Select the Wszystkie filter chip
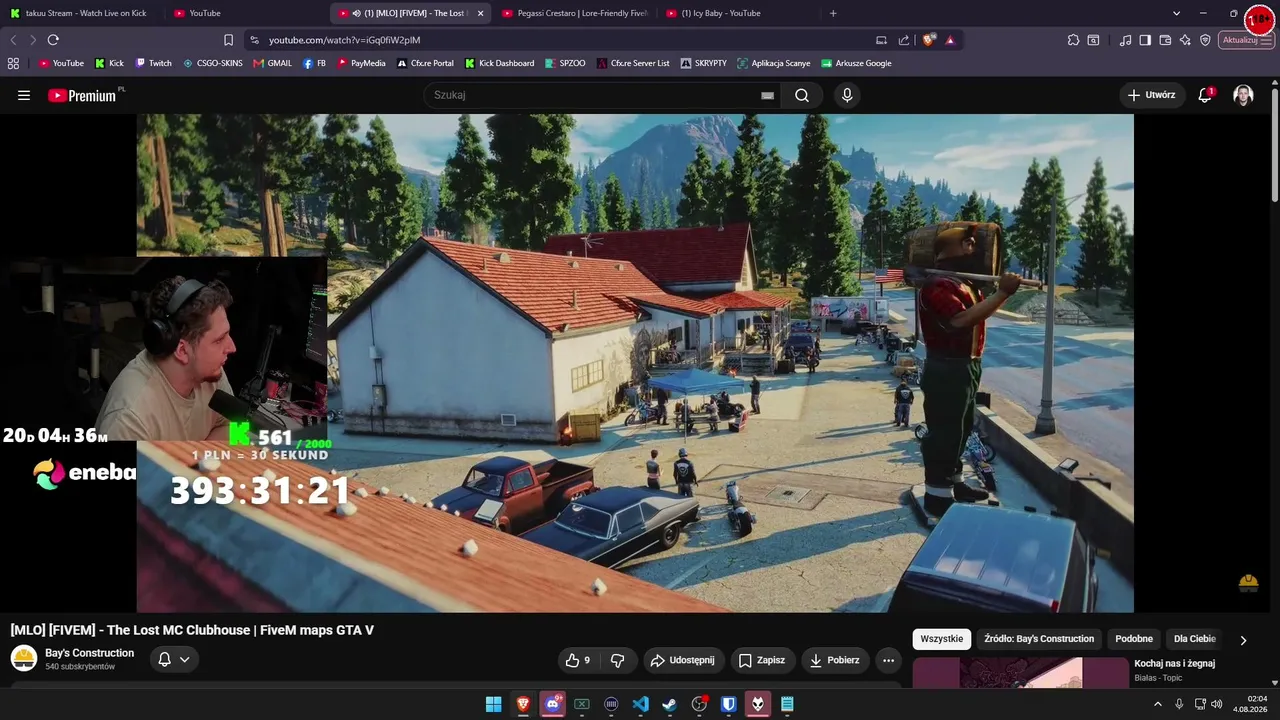This screenshot has height=720, width=1280. [x=942, y=639]
